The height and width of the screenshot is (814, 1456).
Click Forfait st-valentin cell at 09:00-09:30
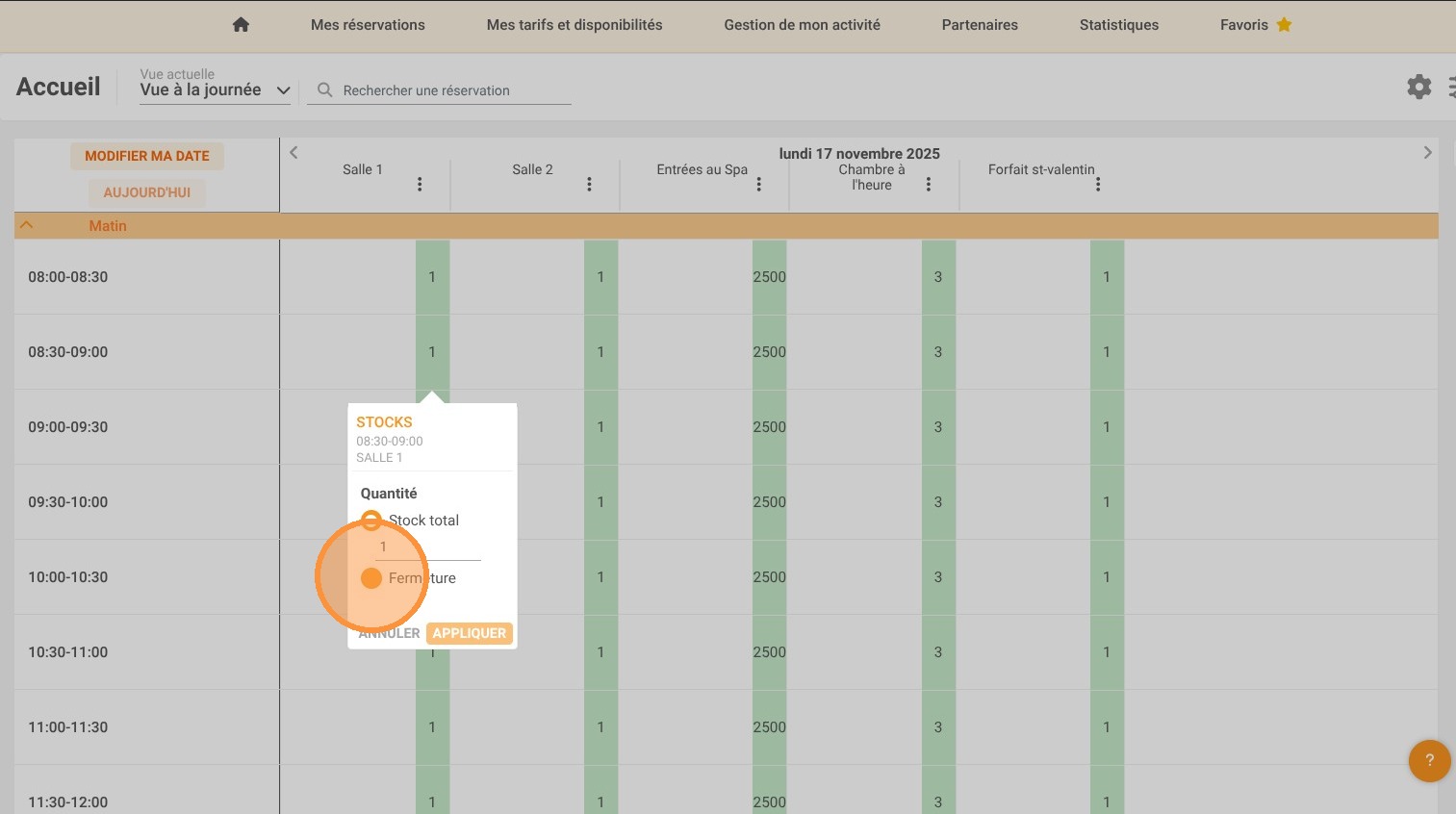point(1107,427)
